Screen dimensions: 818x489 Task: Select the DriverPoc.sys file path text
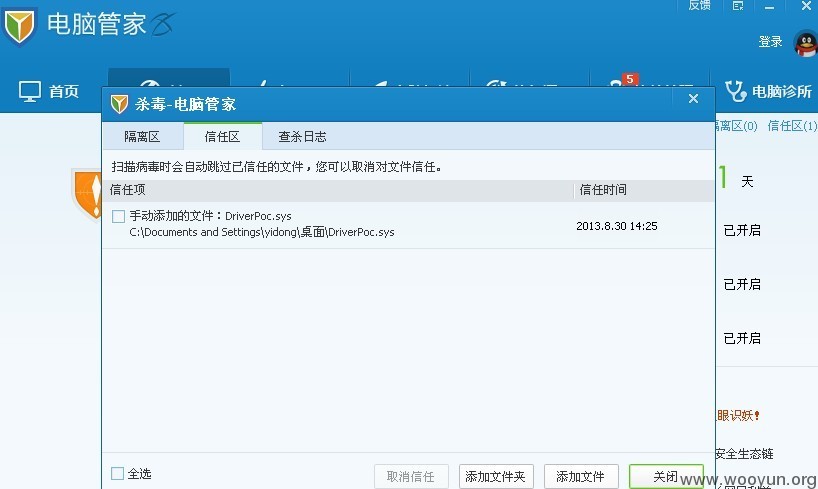(x=262, y=232)
